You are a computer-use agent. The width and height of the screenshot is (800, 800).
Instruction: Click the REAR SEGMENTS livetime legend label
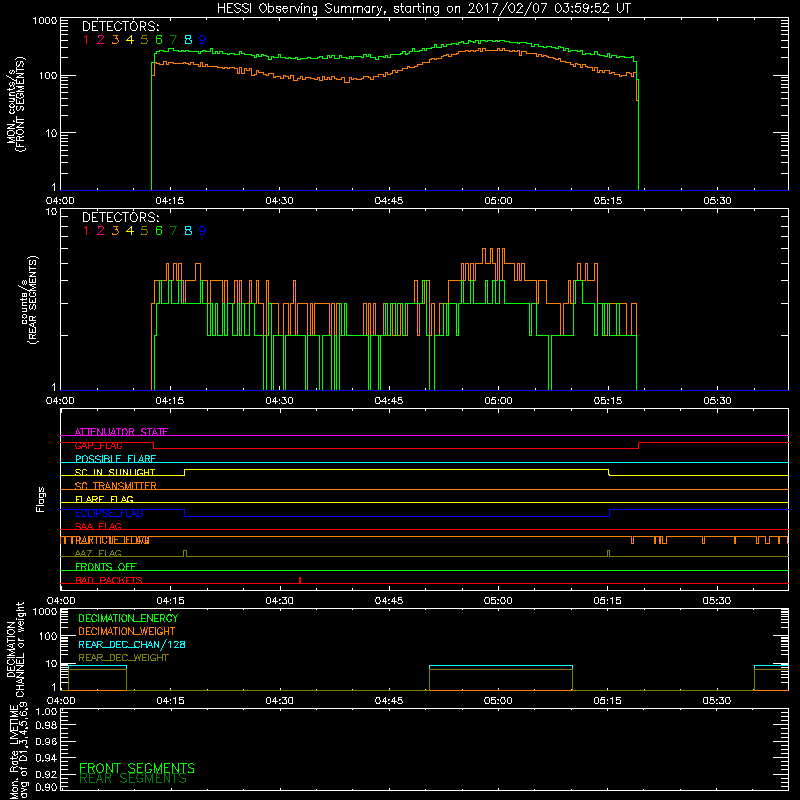(x=133, y=779)
